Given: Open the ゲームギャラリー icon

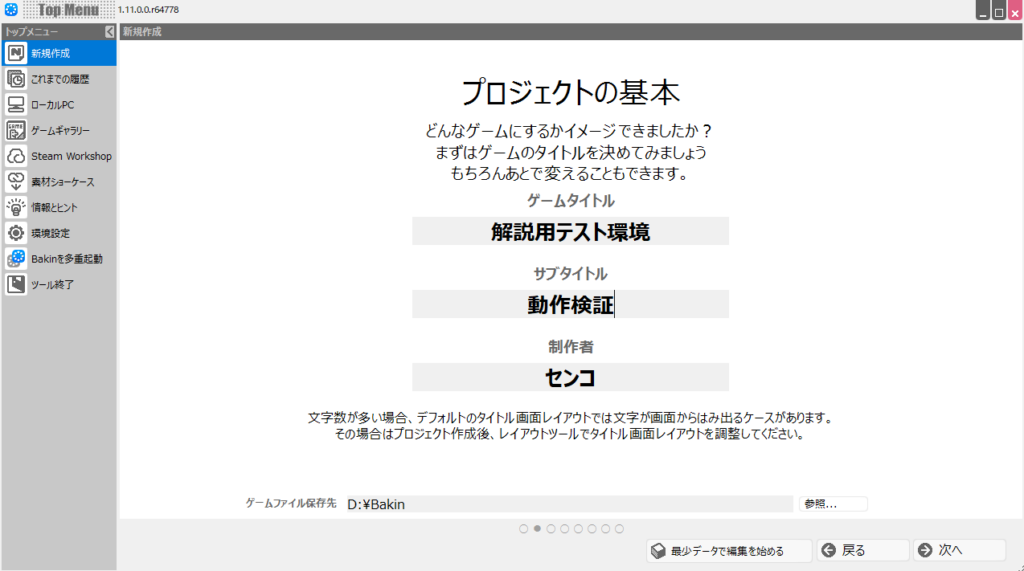Looking at the screenshot, I should (x=16, y=130).
